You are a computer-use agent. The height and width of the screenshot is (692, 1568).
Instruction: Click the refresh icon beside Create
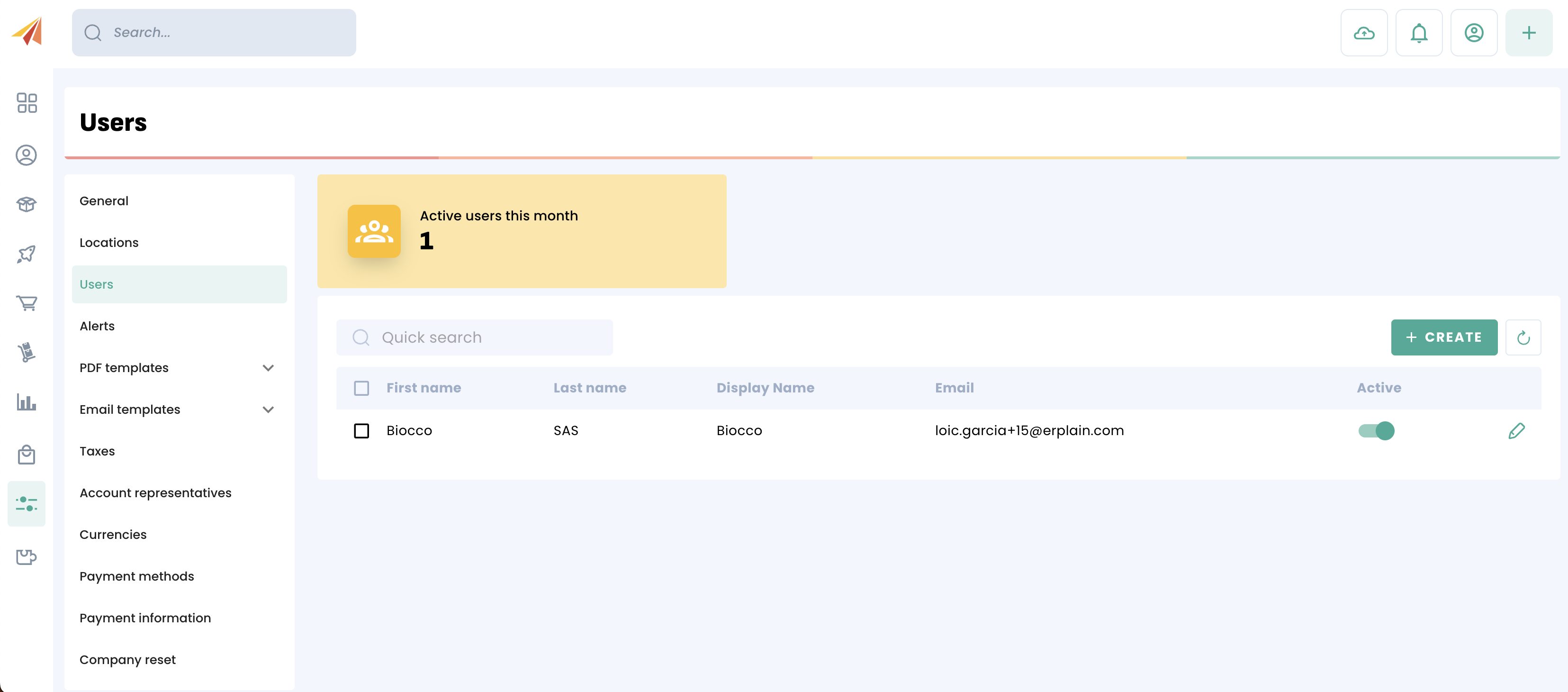(x=1523, y=337)
